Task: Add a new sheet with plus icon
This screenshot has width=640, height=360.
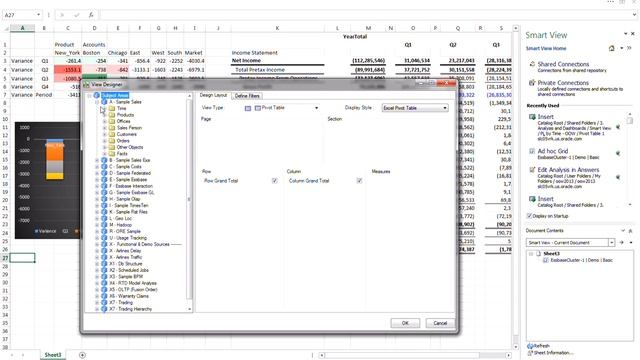Action: point(82,355)
